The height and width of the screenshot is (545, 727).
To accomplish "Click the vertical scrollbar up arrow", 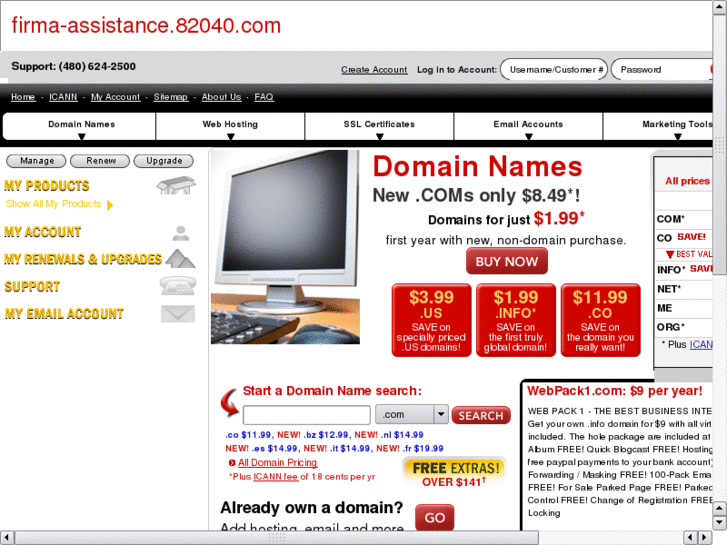I will click(720, 7).
